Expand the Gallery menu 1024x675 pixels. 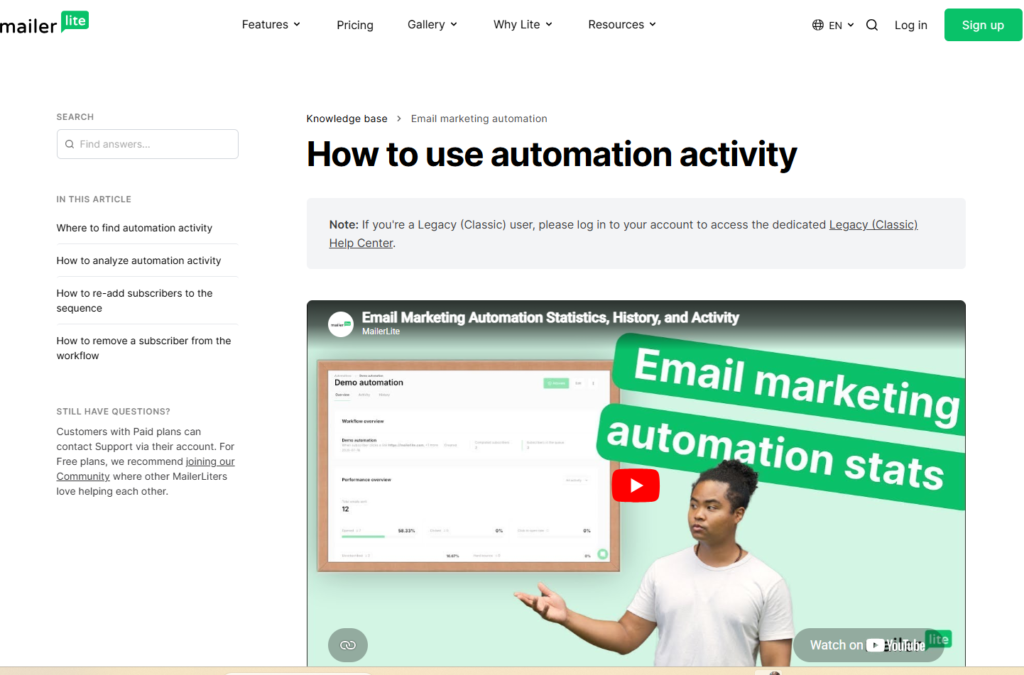(x=432, y=25)
